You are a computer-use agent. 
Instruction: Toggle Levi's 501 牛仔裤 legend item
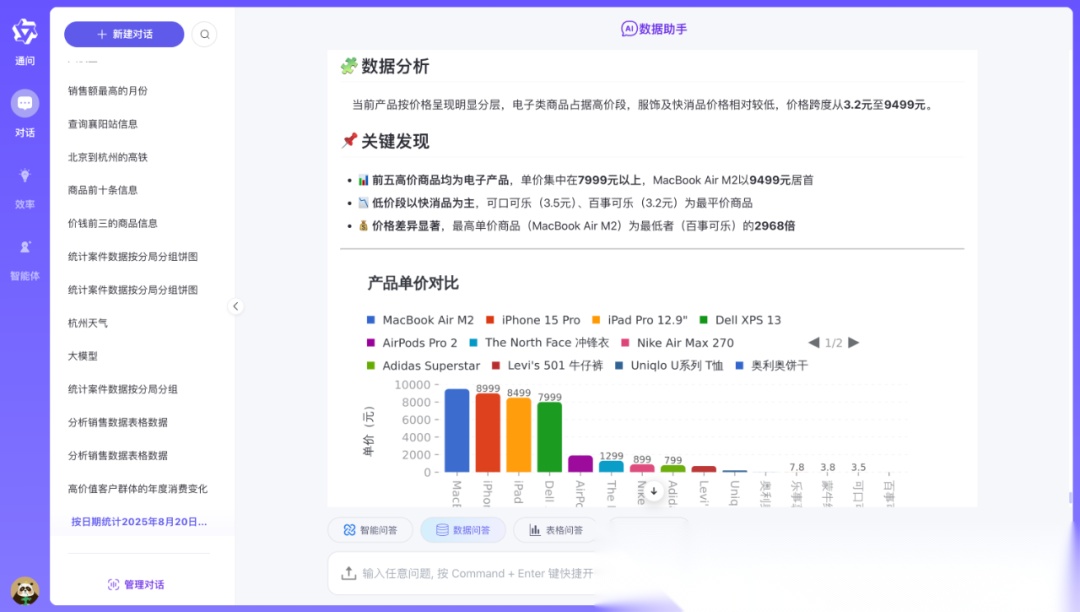pos(547,366)
